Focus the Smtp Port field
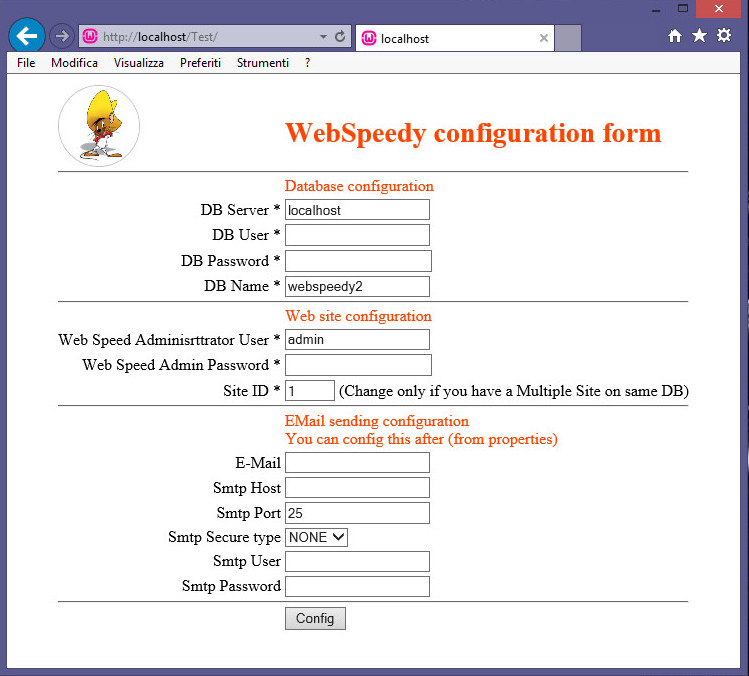 tap(357, 513)
